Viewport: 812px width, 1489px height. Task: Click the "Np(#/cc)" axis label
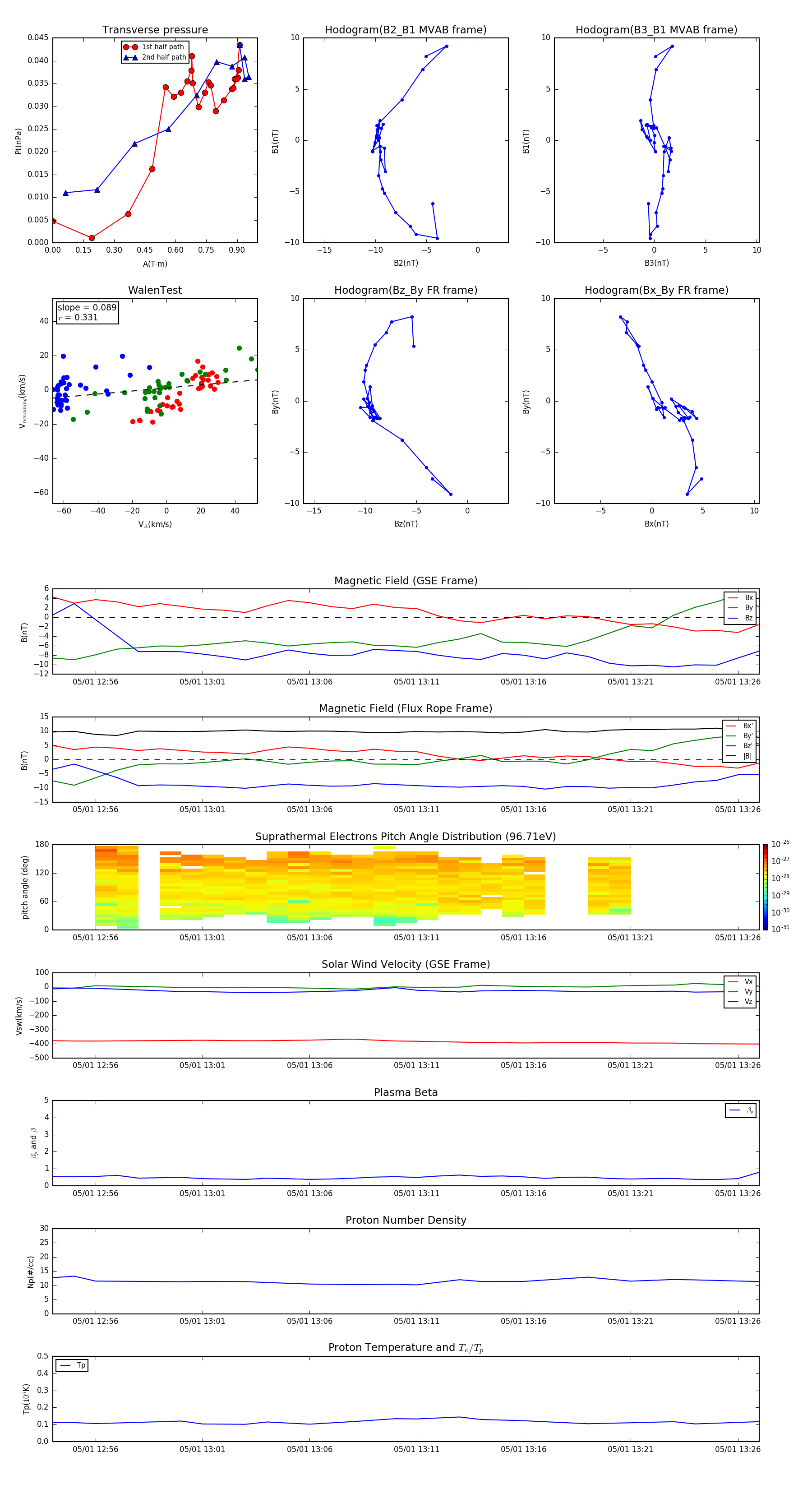[31, 1271]
